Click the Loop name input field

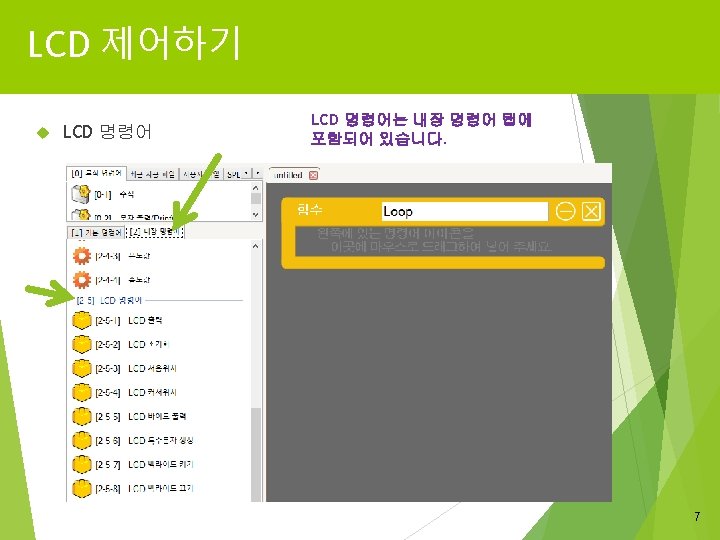(x=465, y=212)
